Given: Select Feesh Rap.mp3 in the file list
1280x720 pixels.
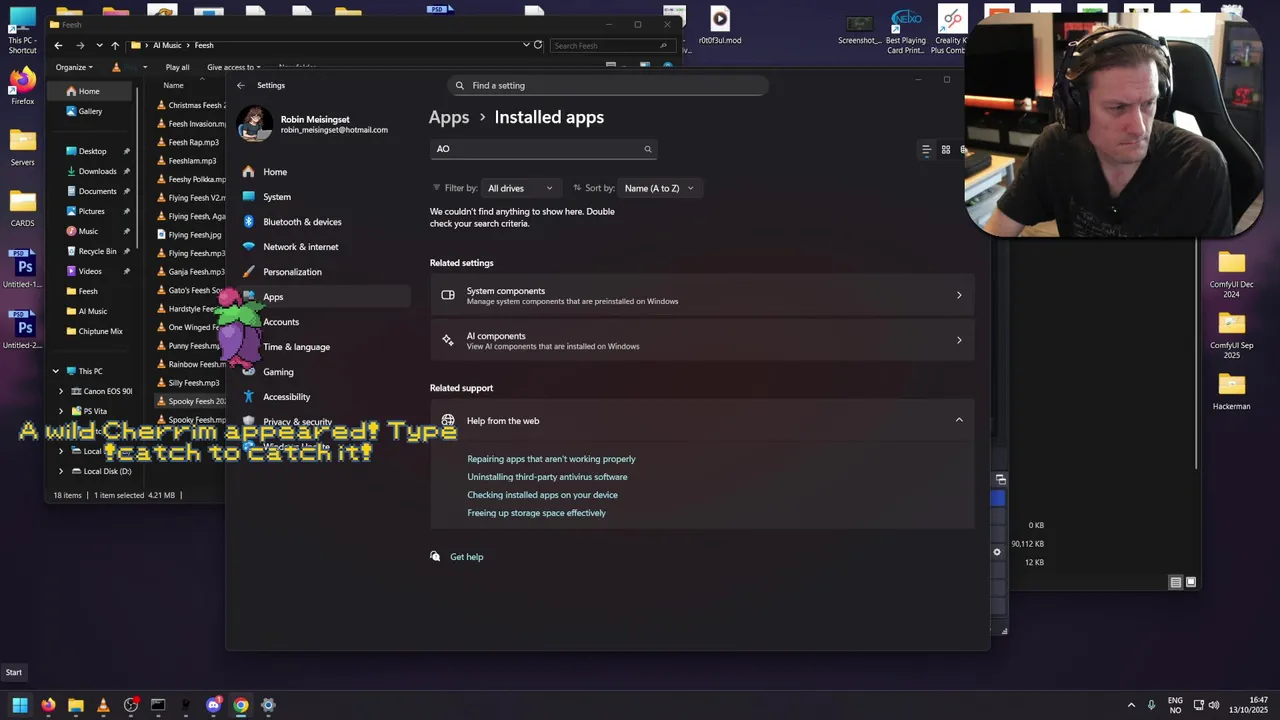Looking at the screenshot, I should coord(192,142).
